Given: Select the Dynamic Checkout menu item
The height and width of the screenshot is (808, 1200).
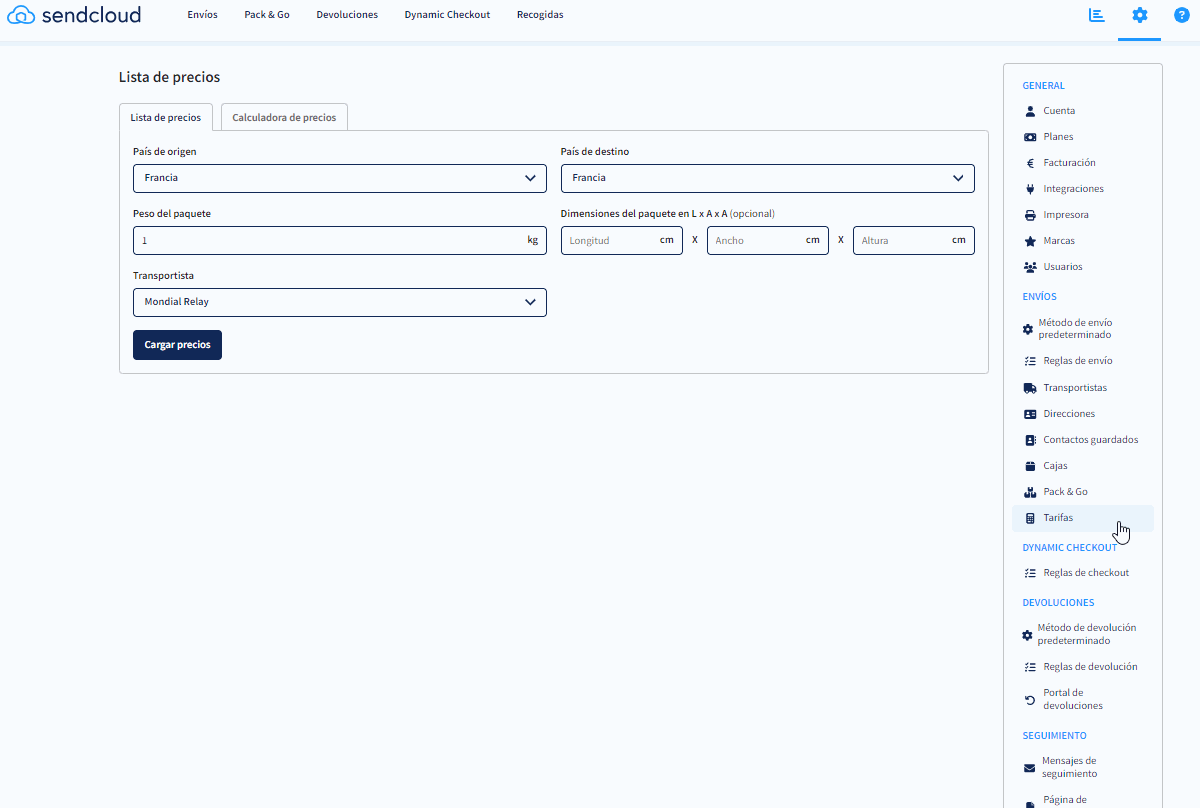Looking at the screenshot, I should [x=447, y=14].
